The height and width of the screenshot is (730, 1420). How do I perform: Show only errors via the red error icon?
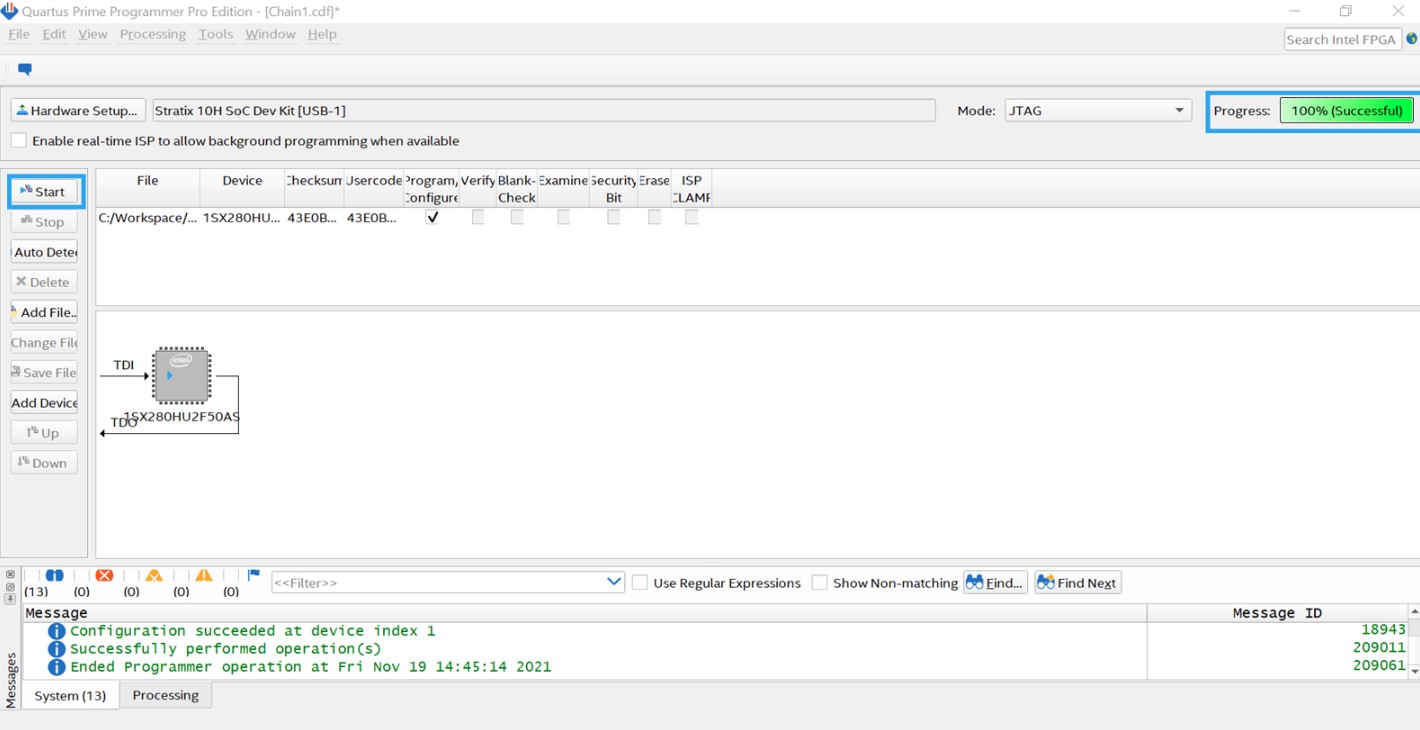[x=105, y=575]
